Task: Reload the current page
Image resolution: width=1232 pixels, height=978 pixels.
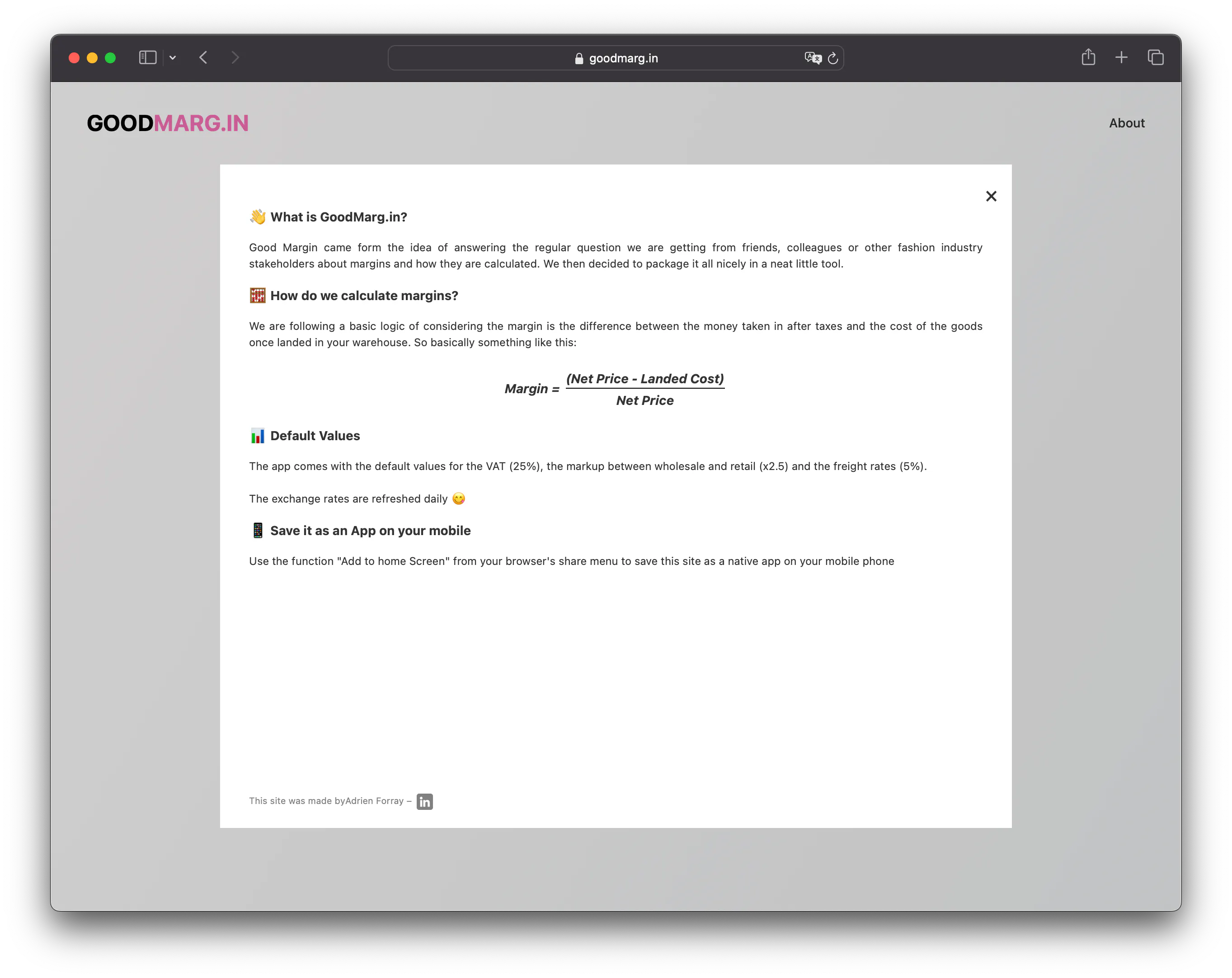Action: click(832, 58)
